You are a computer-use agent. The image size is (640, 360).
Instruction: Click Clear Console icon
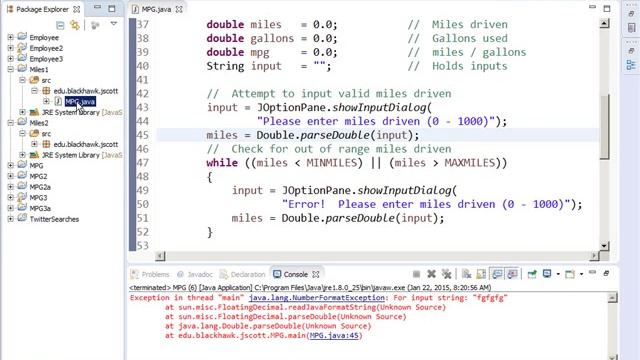(467, 274)
